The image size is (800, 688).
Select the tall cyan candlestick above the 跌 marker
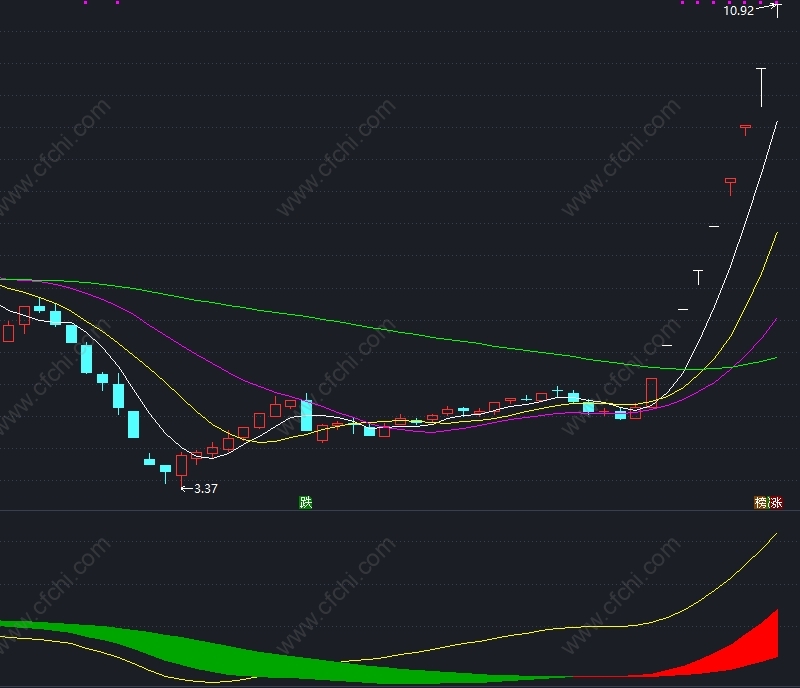coord(306,413)
